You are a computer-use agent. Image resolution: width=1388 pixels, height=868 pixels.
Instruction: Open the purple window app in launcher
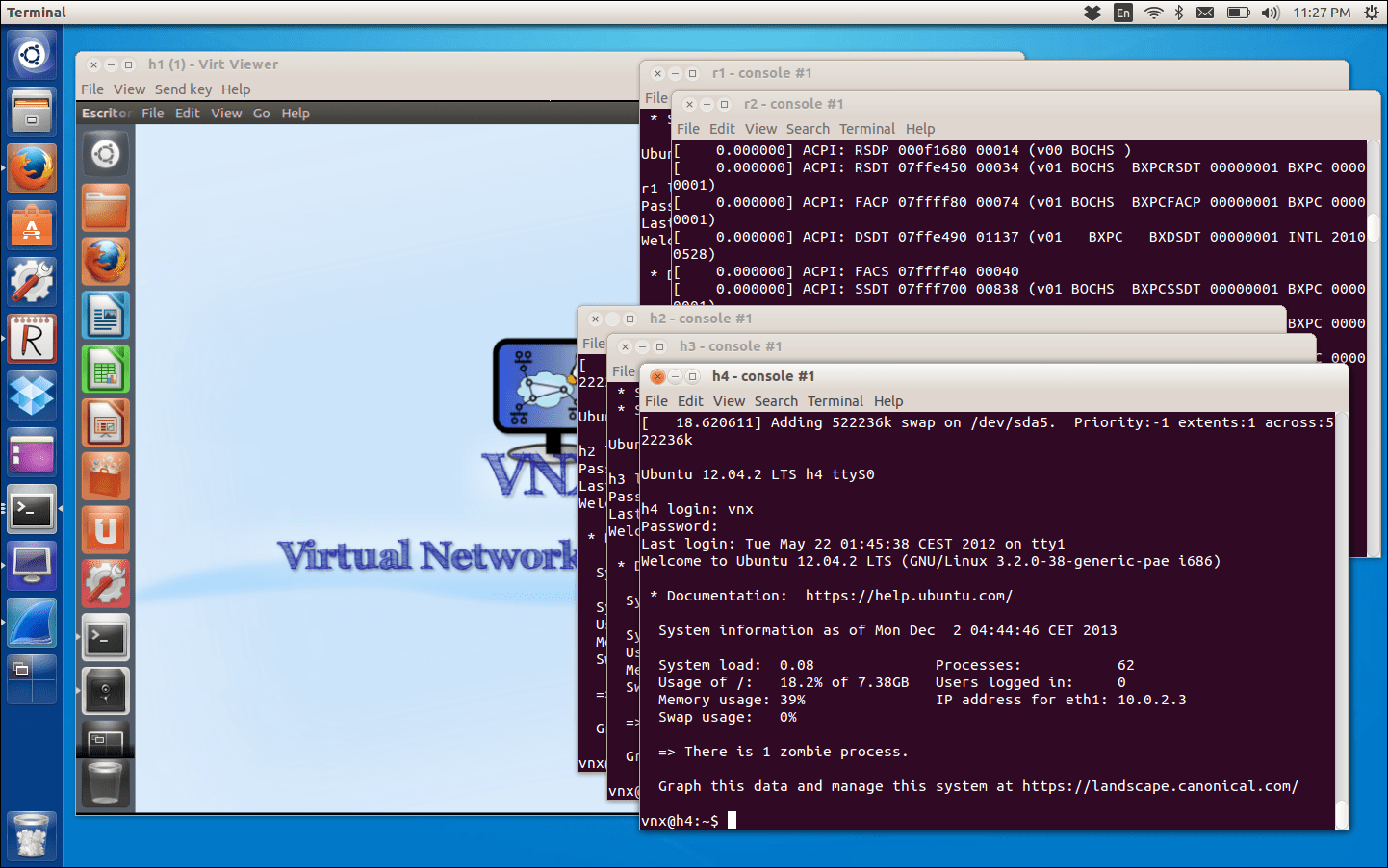(32, 452)
